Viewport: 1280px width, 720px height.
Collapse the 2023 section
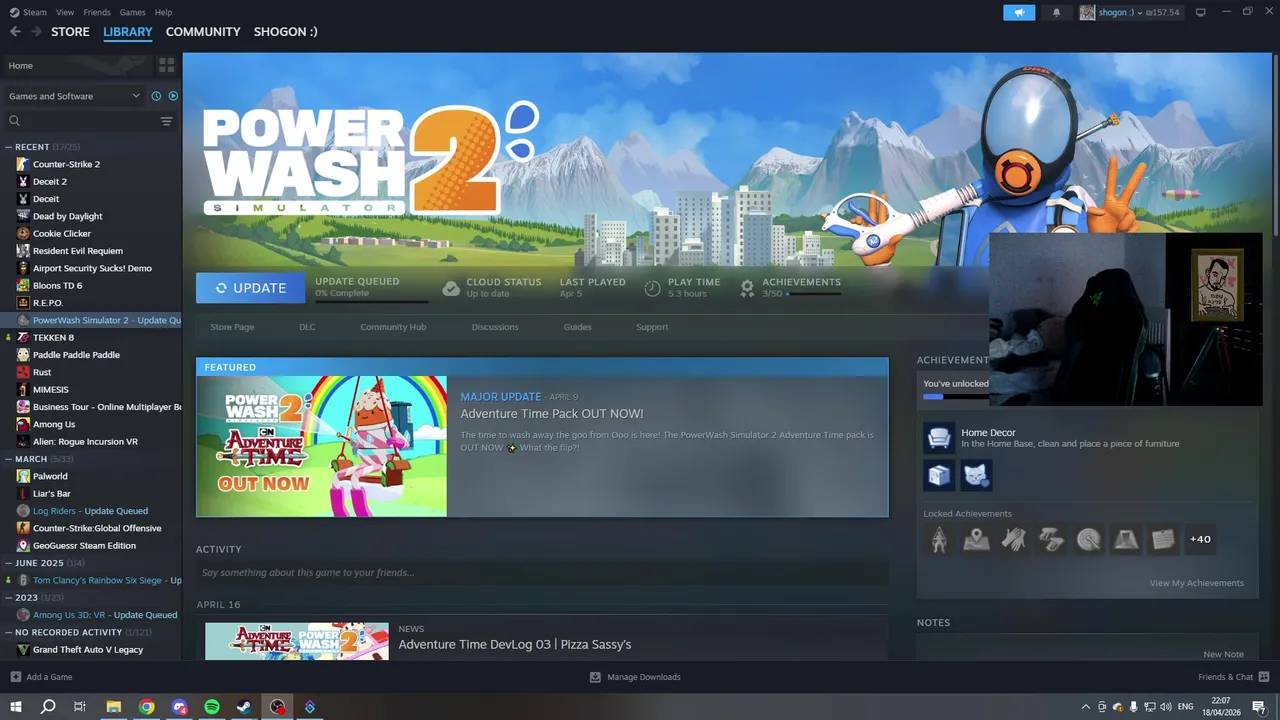pyautogui.click(x=9, y=597)
